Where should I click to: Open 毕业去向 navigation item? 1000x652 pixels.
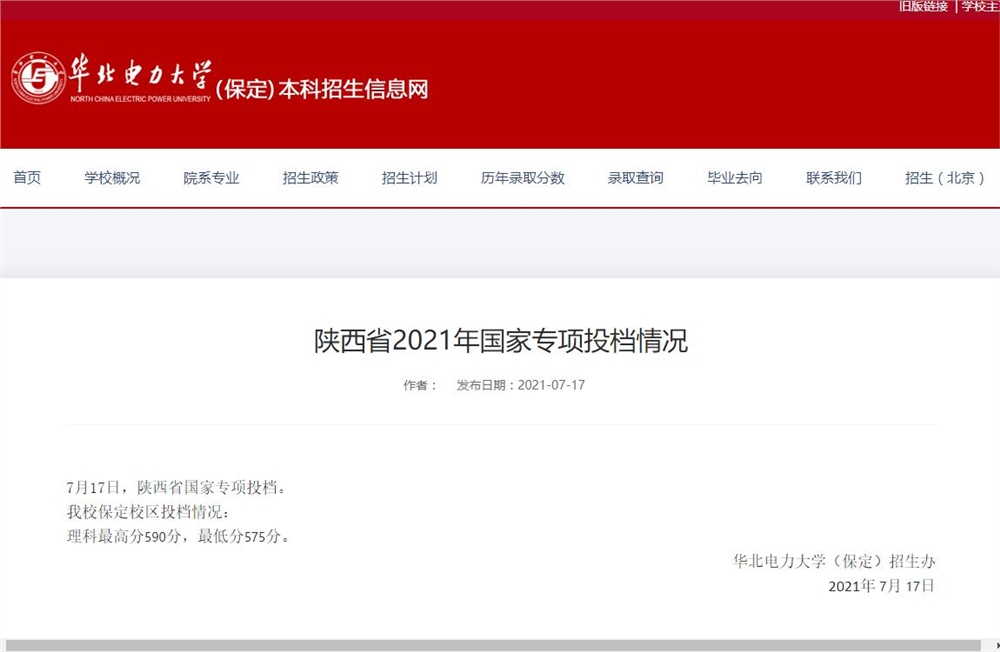(735, 178)
